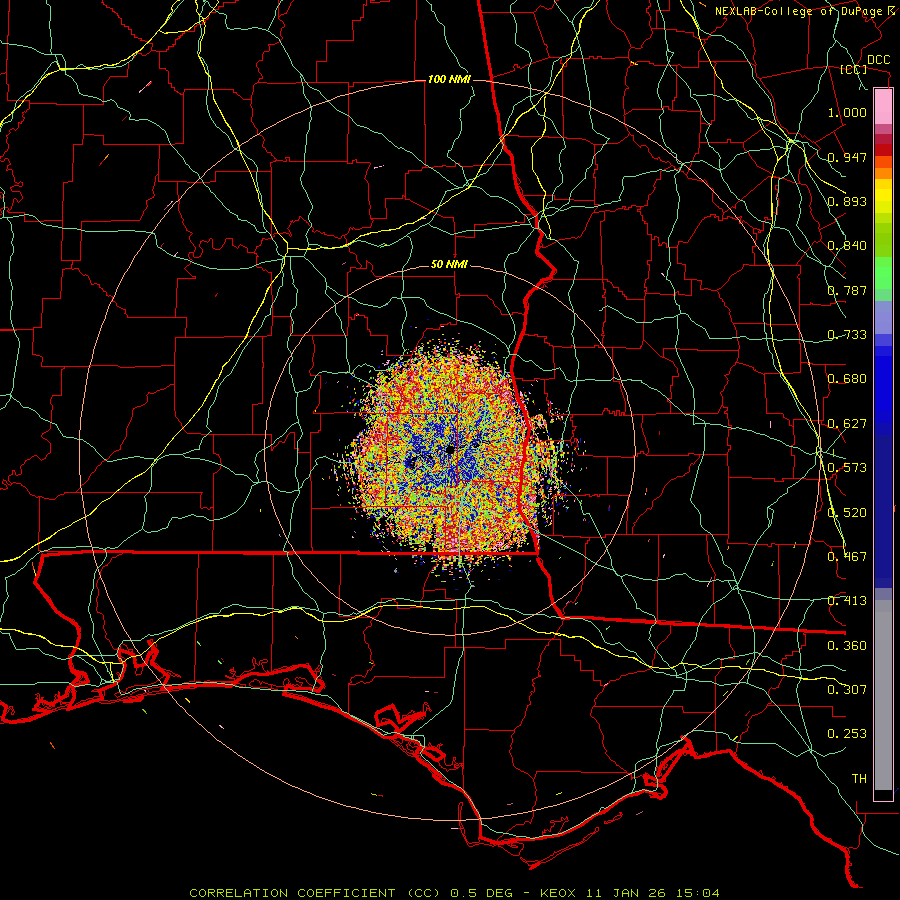Viewport: 900px width, 900px height.
Task: Click the "CORRELATION COEFFICIENT (CC)" caption text
Action: 315,893
